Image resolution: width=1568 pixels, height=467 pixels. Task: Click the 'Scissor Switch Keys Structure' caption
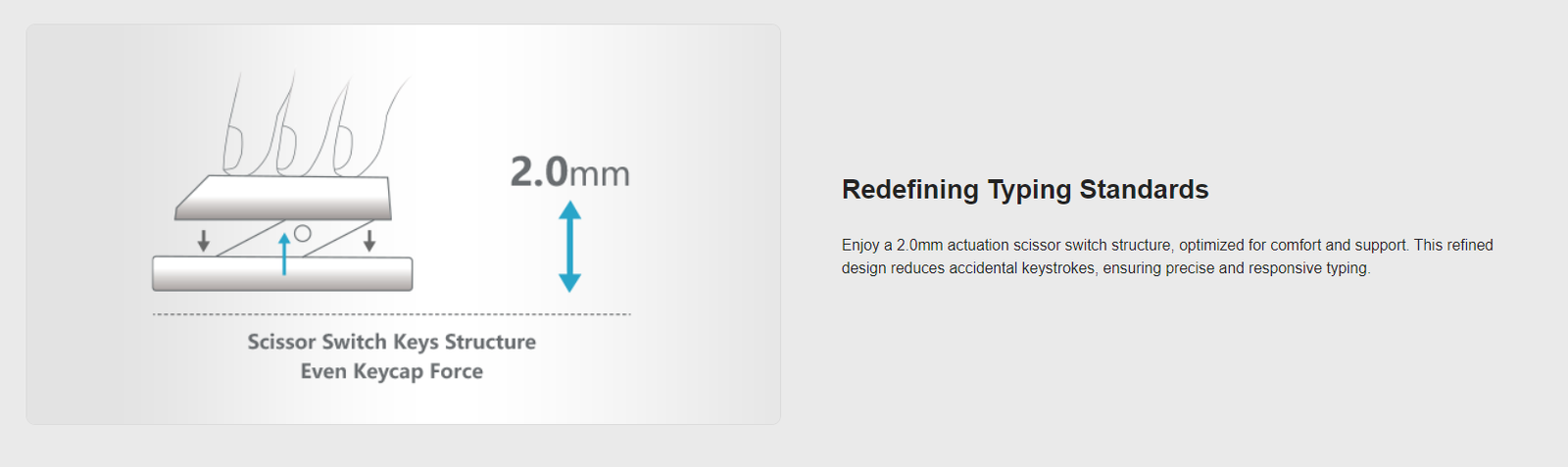(x=392, y=342)
